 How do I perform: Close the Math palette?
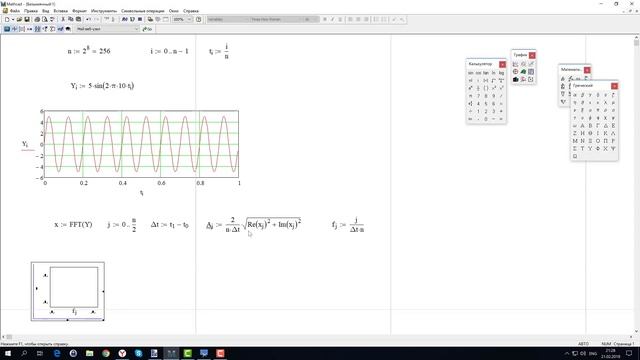coord(587,70)
